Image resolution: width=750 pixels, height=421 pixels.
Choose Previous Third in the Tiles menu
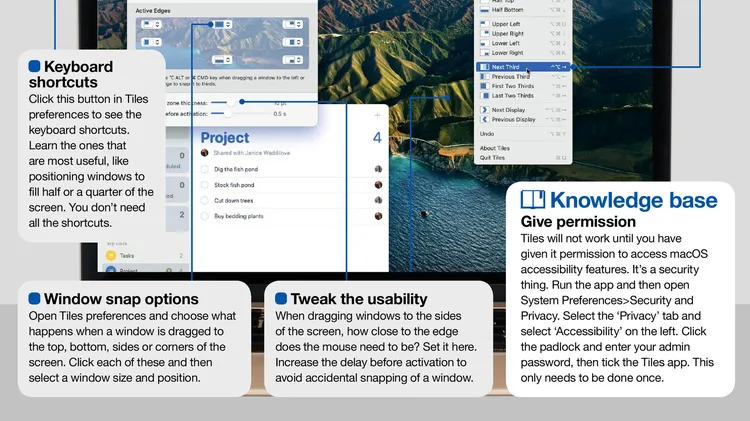523,77
